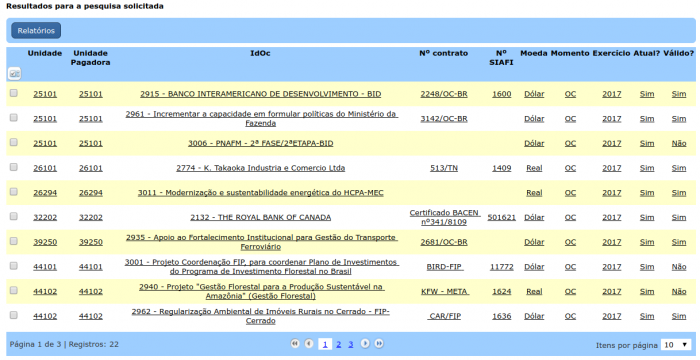Click SIAFI number 1409

click(501, 168)
